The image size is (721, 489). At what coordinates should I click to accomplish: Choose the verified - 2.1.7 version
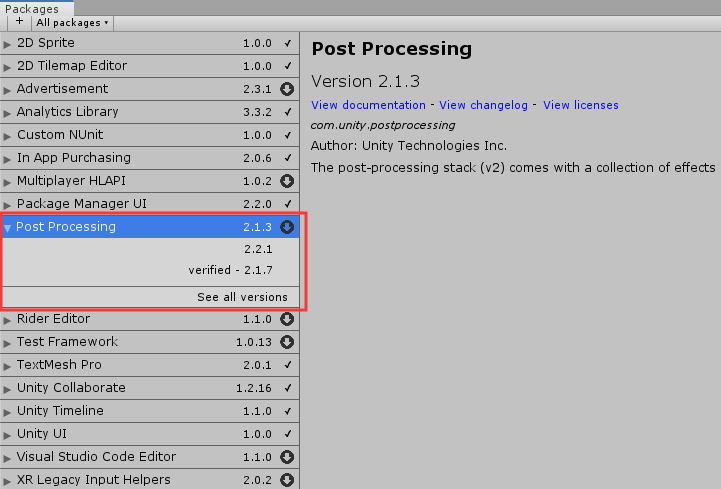(231, 271)
